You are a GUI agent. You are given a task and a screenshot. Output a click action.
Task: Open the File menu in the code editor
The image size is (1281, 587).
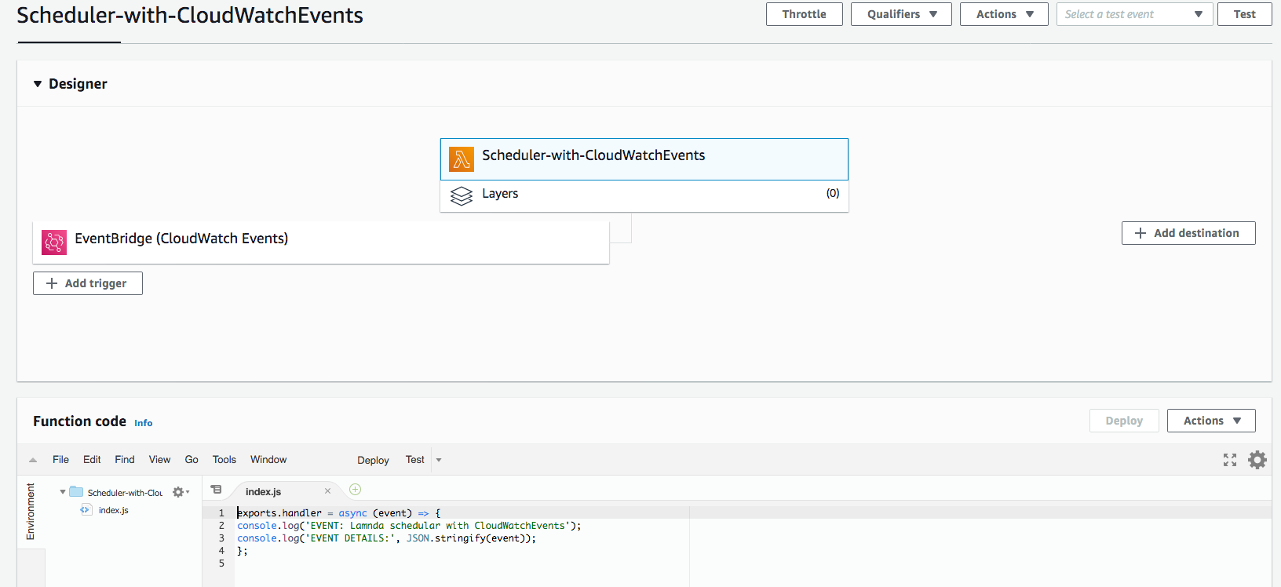click(x=60, y=459)
